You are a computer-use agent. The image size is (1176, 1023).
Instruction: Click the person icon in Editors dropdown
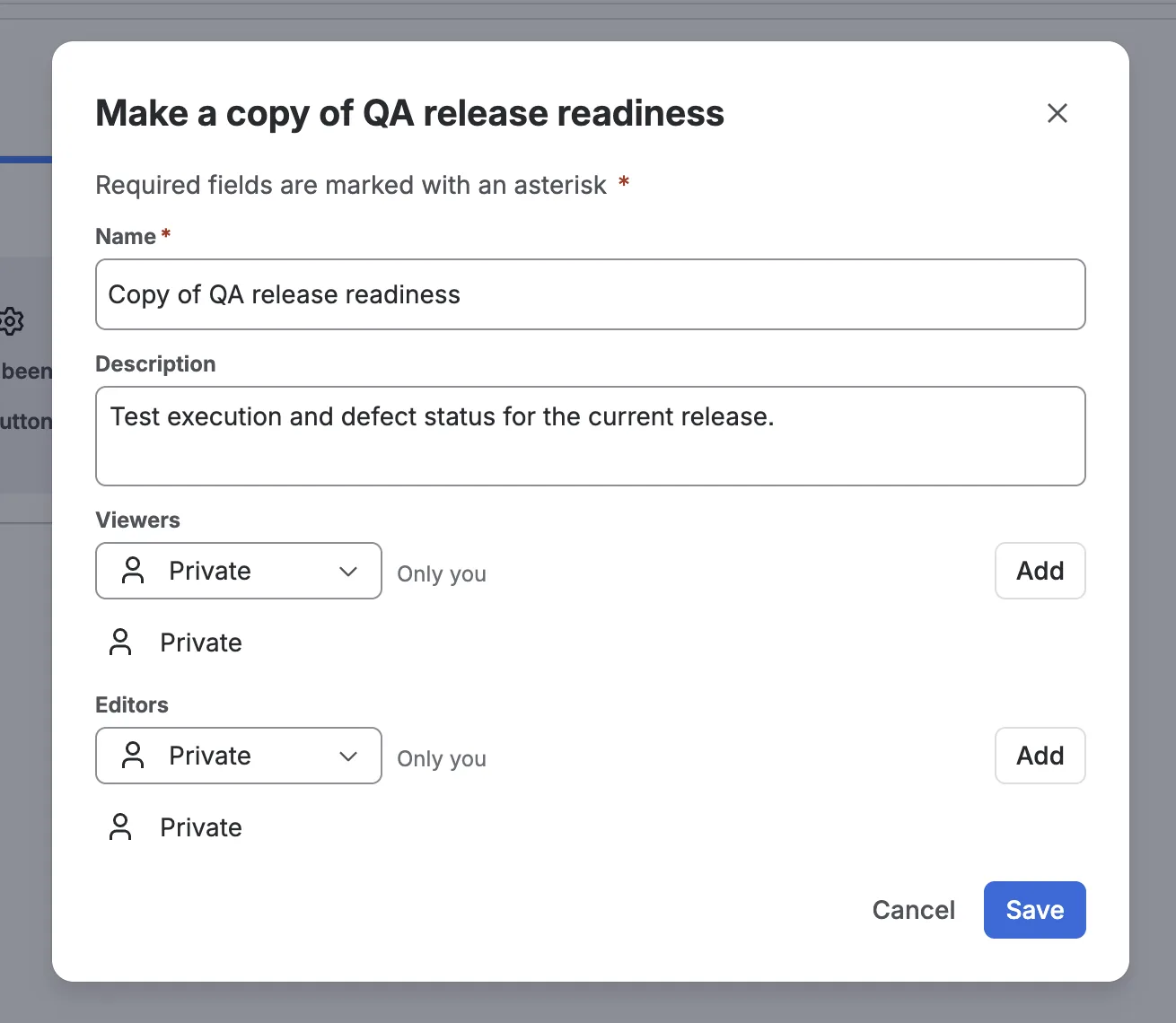point(133,756)
